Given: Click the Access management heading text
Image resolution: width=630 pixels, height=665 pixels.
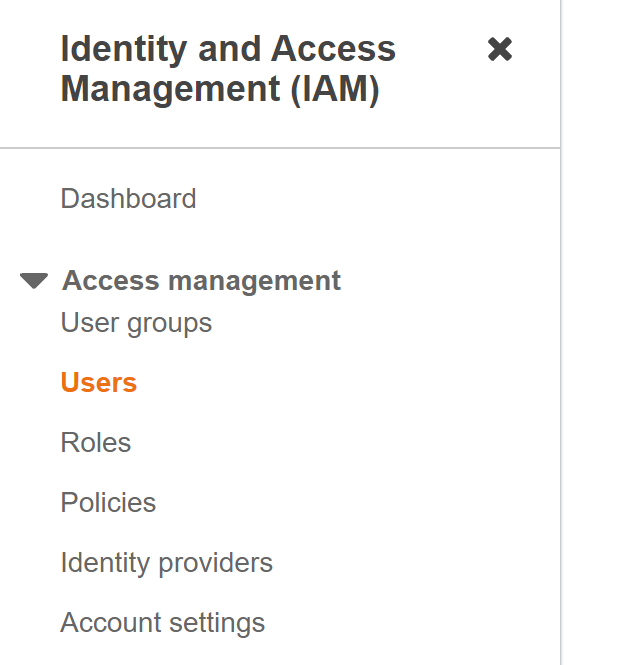Looking at the screenshot, I should (x=201, y=281).
